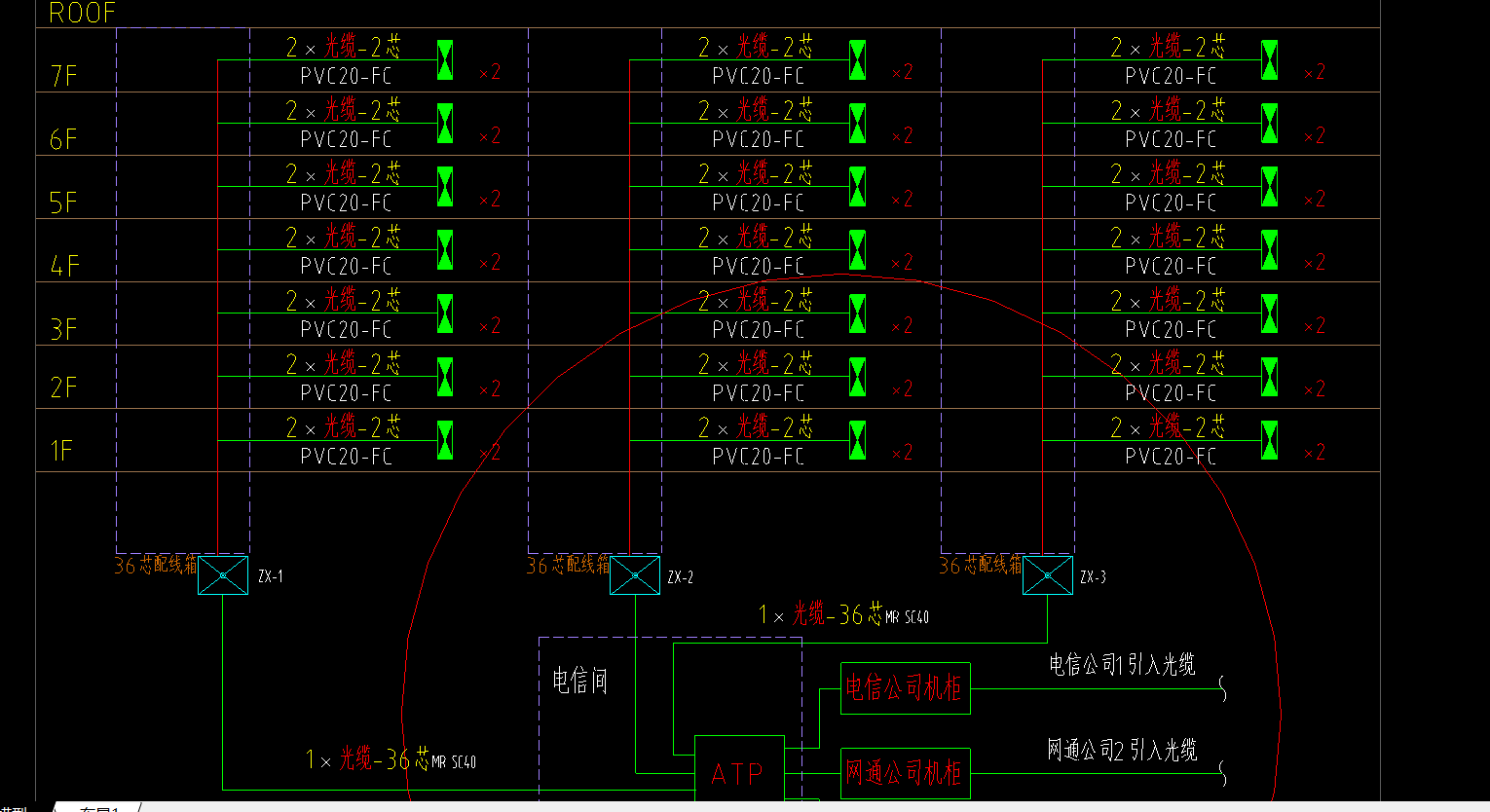Viewport: 1490px width, 812px height.
Task: Select the 36芯配线箱 label beside ZX-1
Action: pos(156,565)
